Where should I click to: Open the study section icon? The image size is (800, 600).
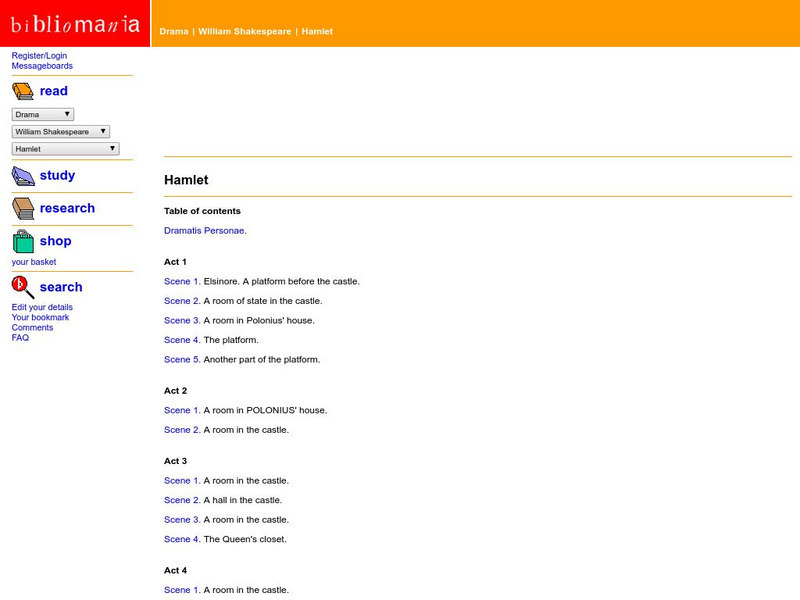pos(24,174)
